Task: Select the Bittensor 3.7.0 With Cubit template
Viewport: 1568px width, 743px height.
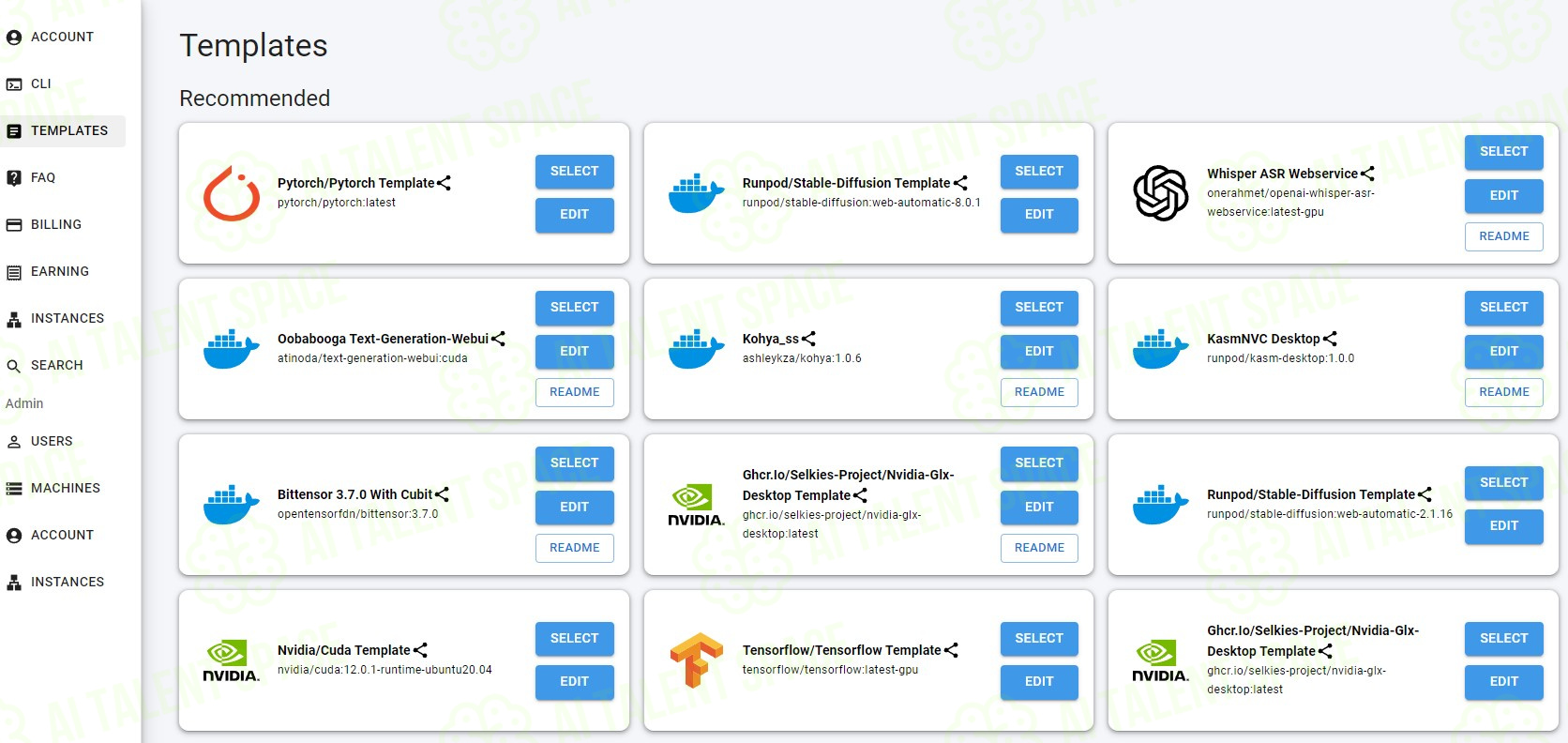Action: tap(575, 463)
